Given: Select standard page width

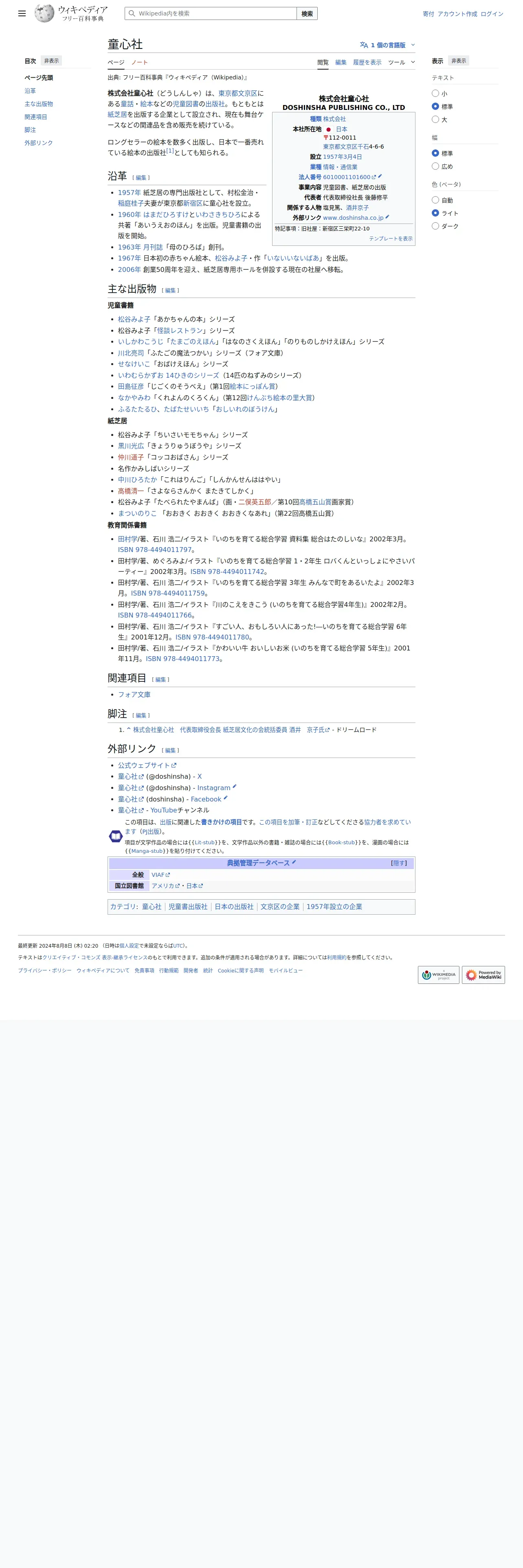Looking at the screenshot, I should click(435, 153).
